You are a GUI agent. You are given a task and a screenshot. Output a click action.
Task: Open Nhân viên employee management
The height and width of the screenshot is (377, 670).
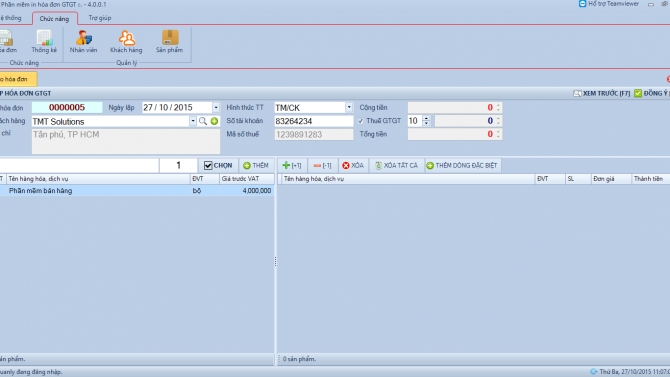pos(83,41)
